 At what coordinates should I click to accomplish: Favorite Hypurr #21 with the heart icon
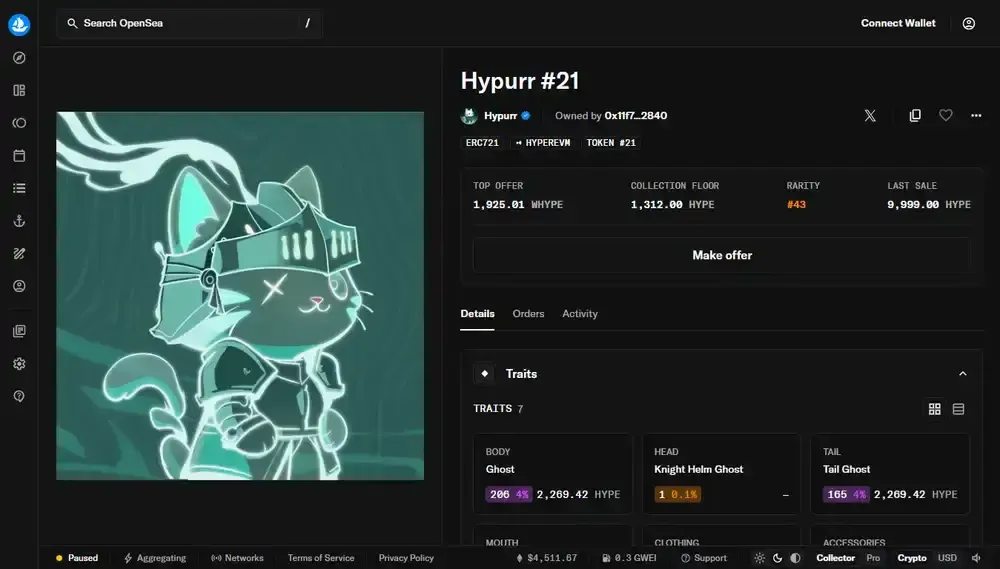[x=945, y=115]
